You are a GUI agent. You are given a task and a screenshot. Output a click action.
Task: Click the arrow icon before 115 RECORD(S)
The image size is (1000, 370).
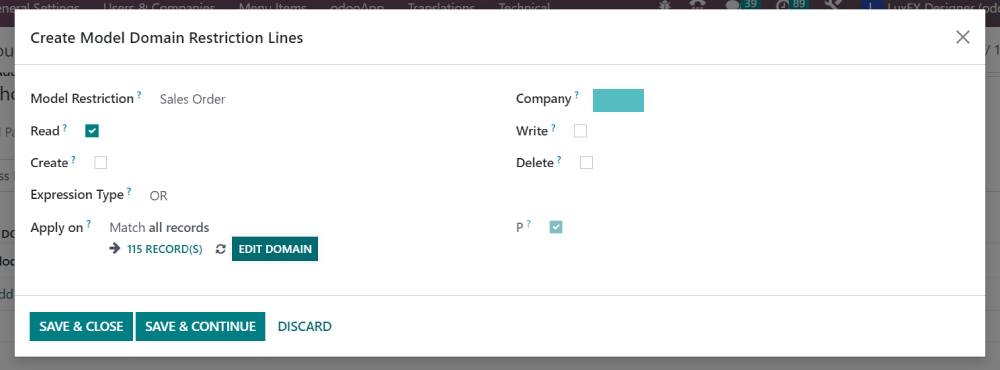click(x=115, y=249)
